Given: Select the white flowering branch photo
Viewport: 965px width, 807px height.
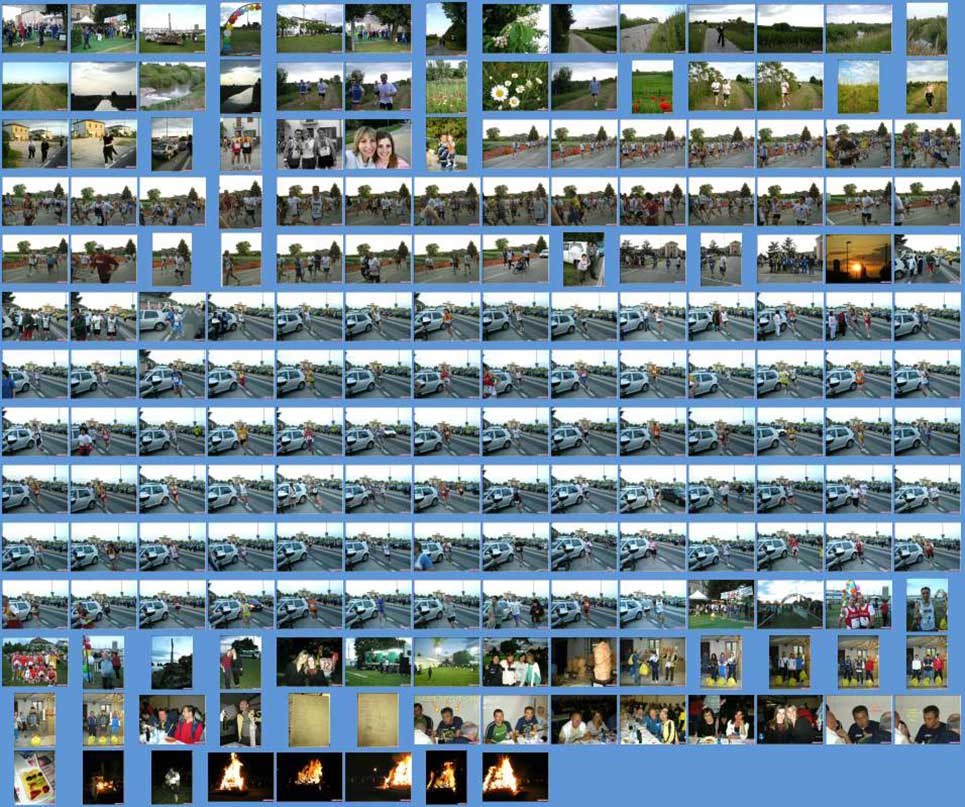Looking at the screenshot, I should point(515,29).
